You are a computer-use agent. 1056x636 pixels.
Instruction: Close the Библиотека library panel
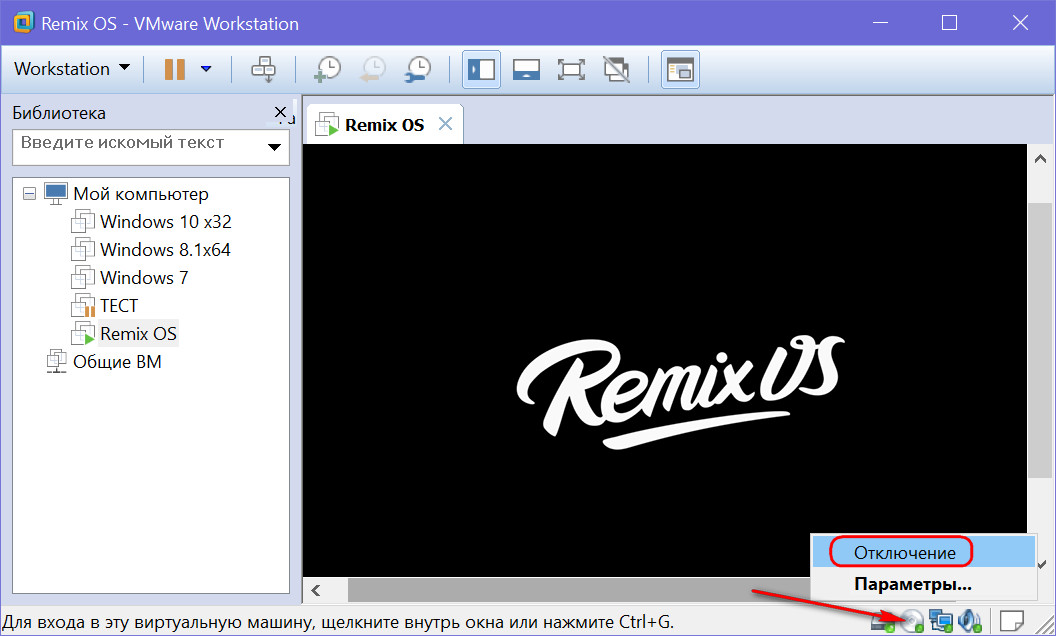click(x=281, y=112)
